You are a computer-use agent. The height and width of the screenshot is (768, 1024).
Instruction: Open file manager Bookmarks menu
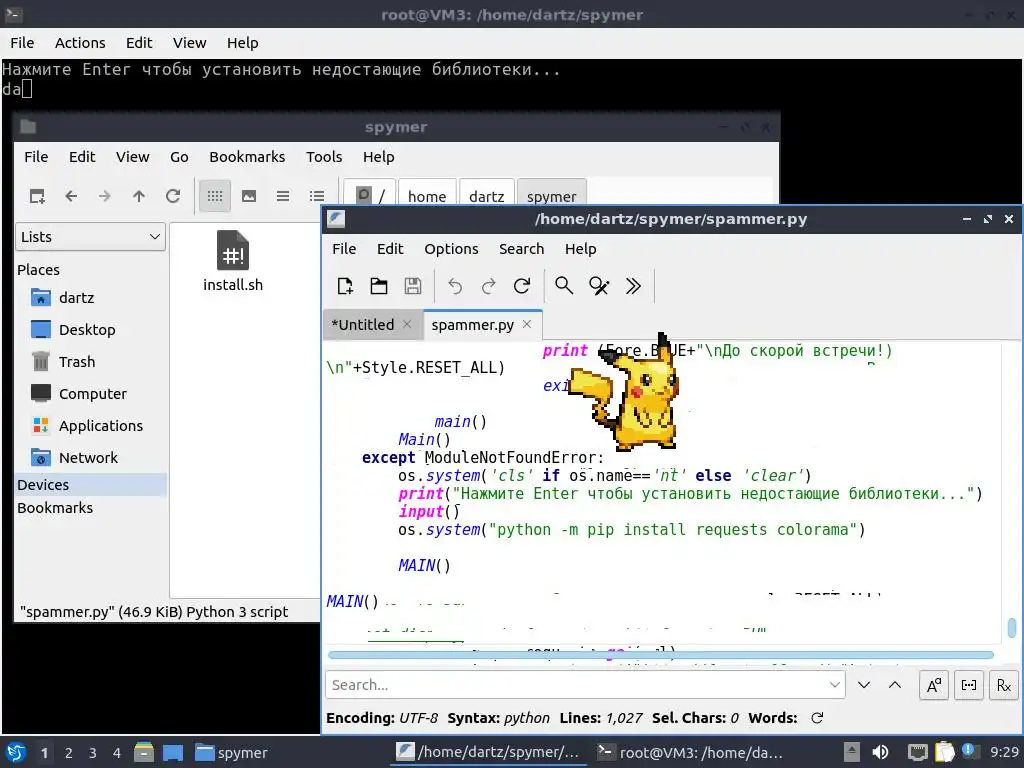tap(247, 157)
